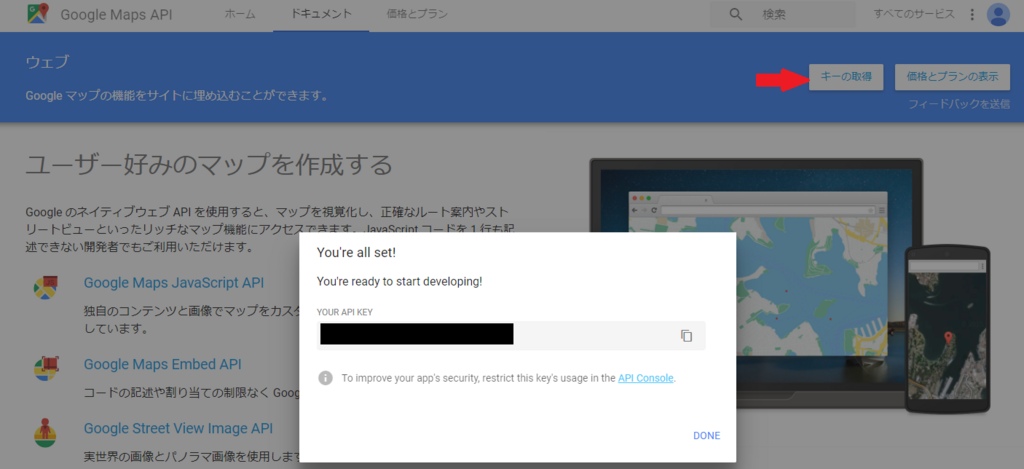Open the 価格とプラン tab
The height and width of the screenshot is (469, 1024).
click(417, 14)
